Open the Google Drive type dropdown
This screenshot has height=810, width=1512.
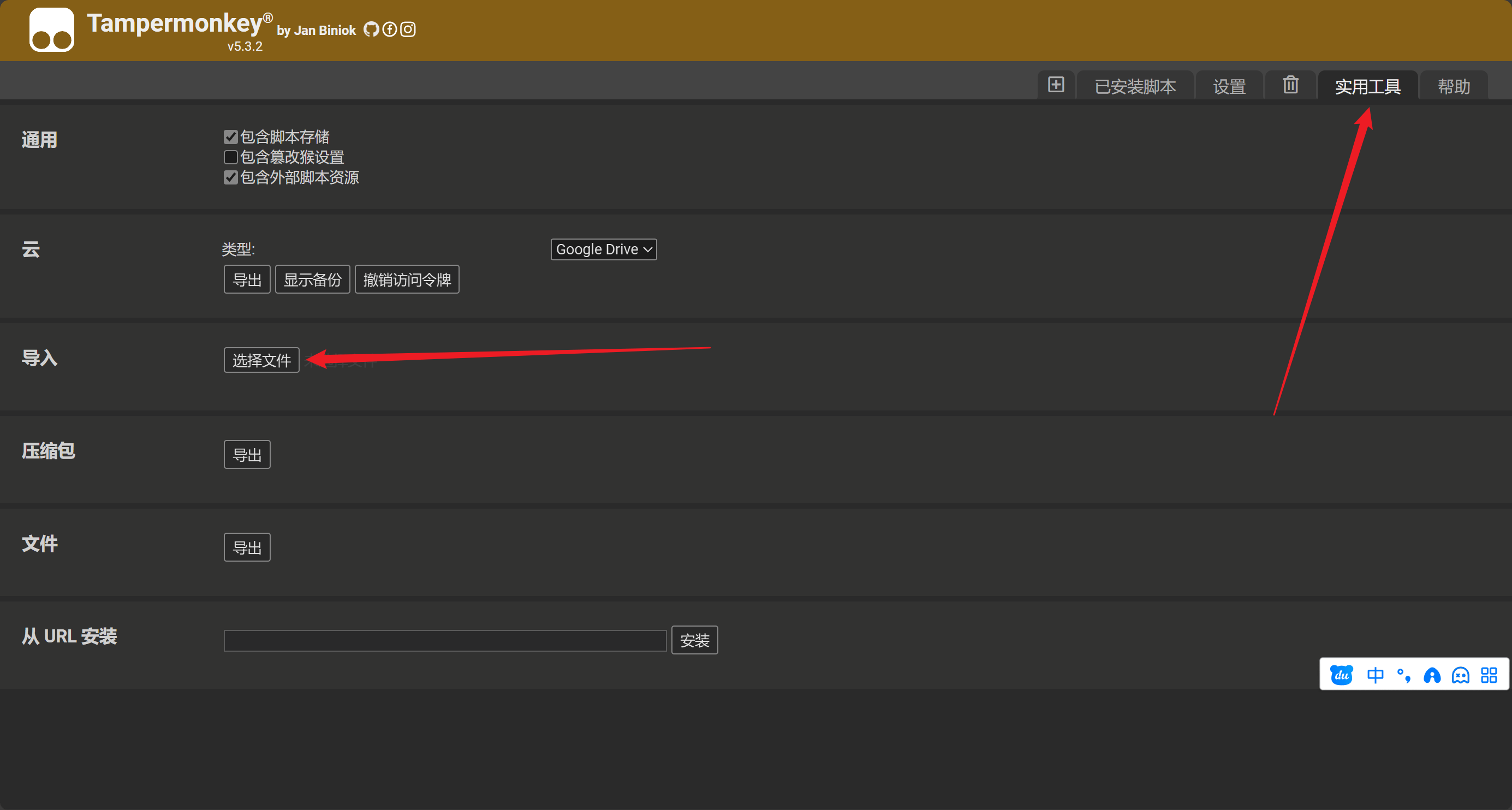pos(603,249)
